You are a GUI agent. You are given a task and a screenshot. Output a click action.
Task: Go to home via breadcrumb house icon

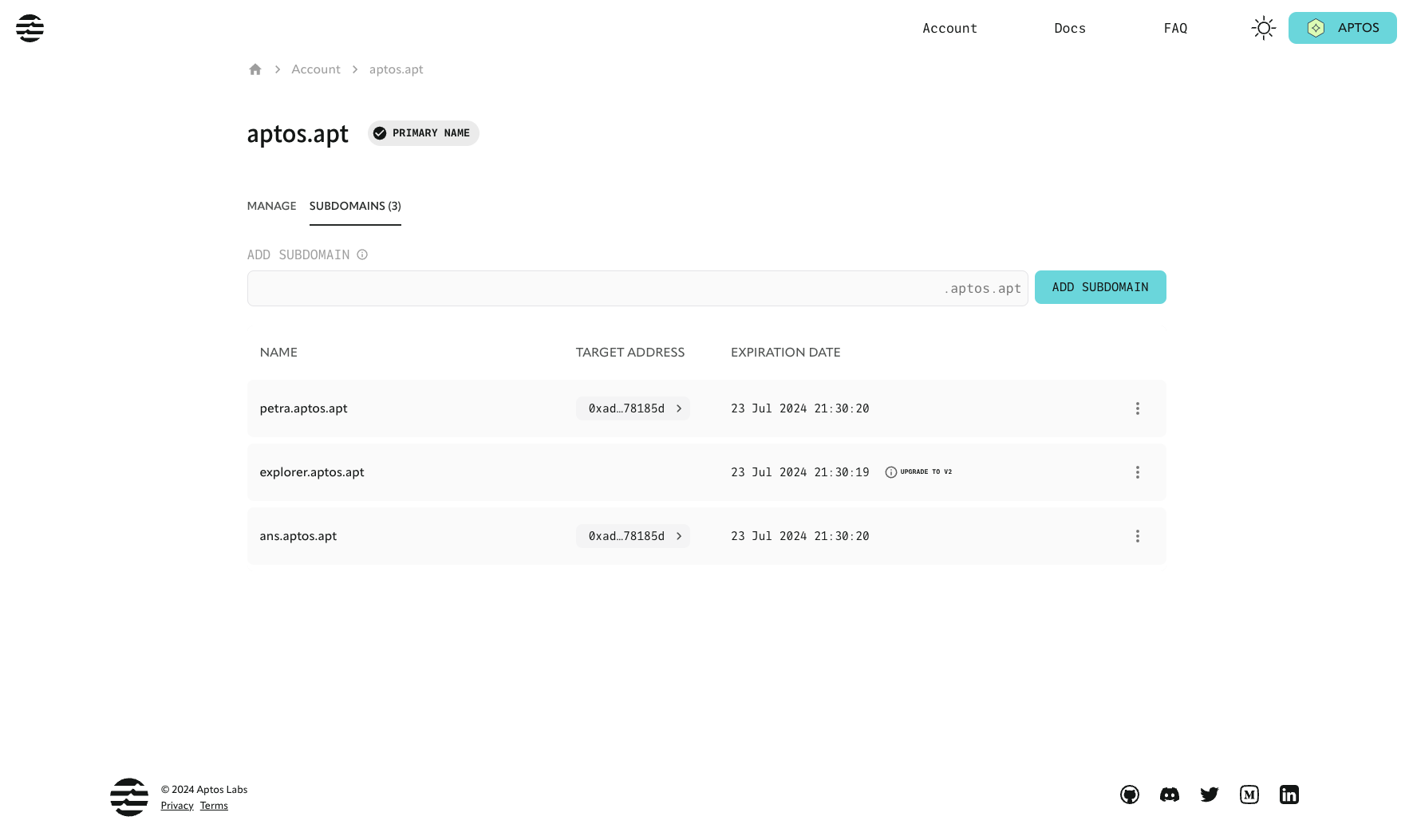pos(255,69)
